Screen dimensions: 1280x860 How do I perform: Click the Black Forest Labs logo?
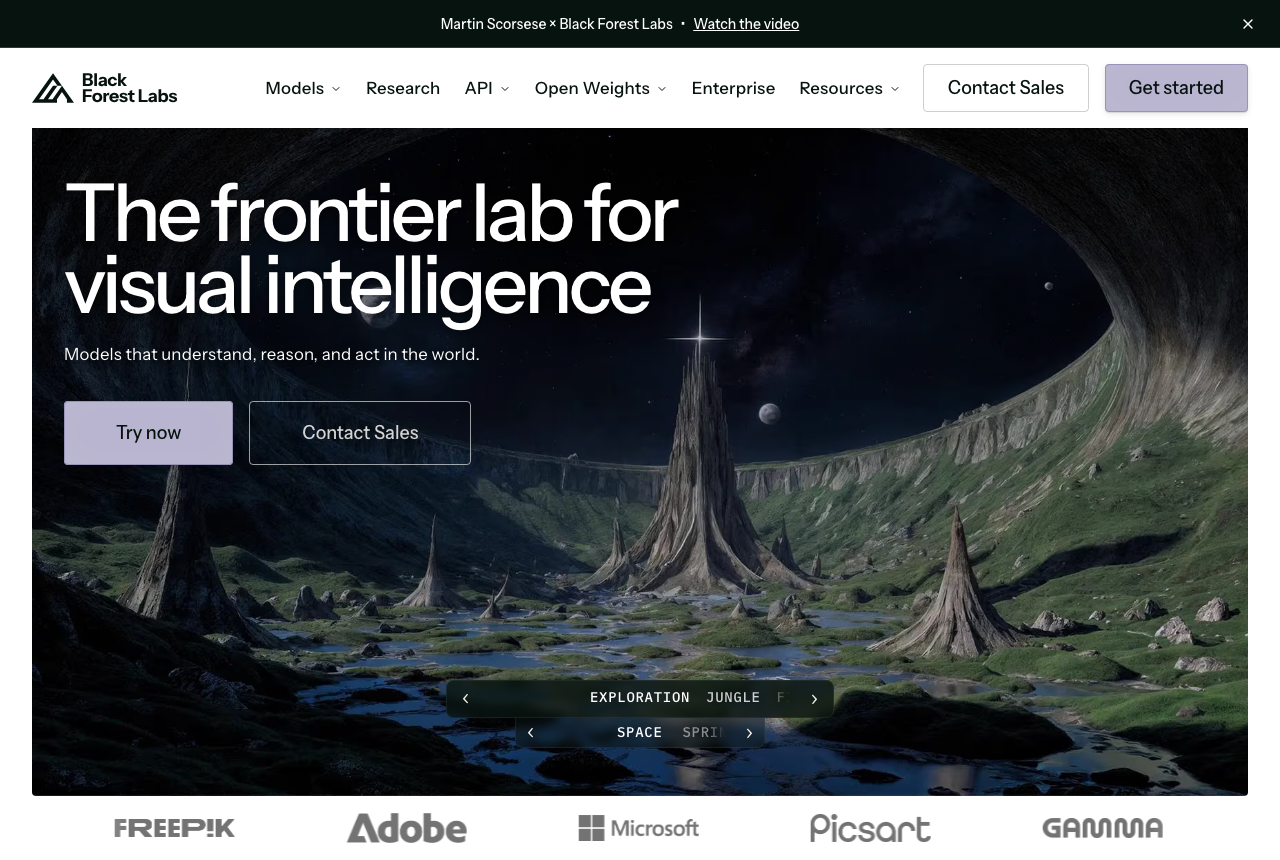click(x=105, y=88)
